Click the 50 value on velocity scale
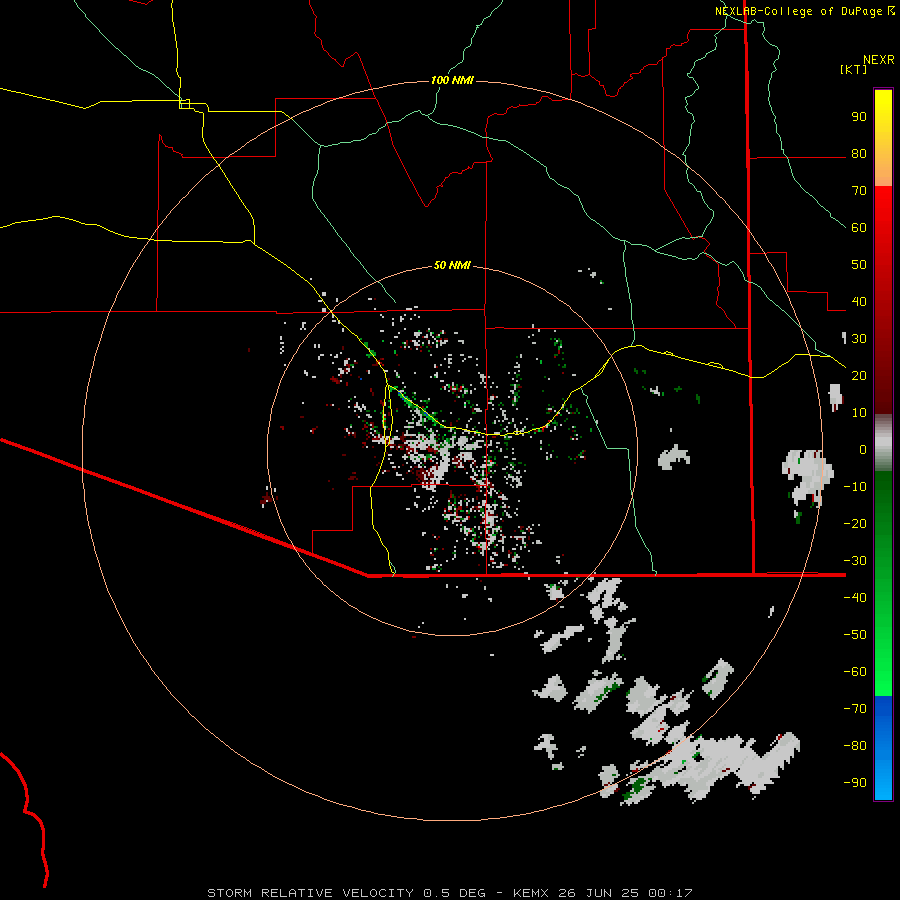 pyautogui.click(x=859, y=265)
